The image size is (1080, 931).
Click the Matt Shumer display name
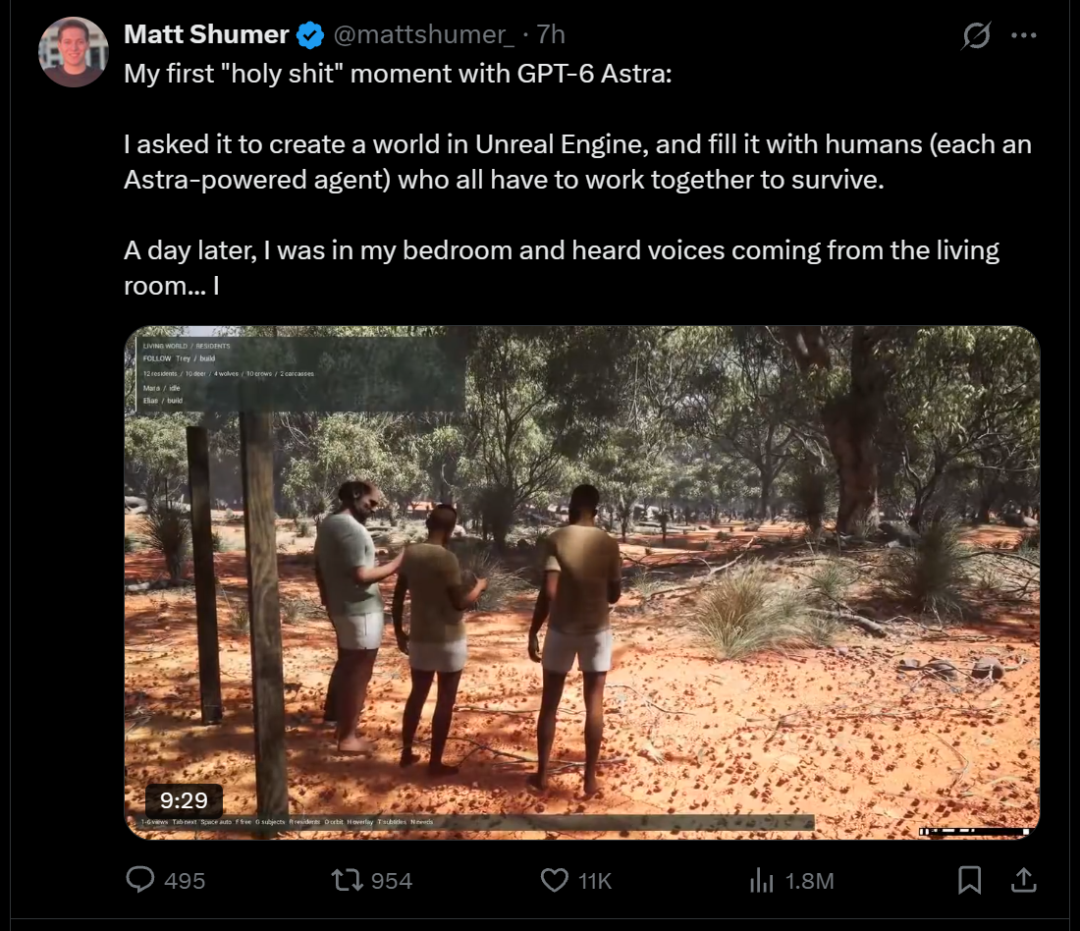point(206,34)
